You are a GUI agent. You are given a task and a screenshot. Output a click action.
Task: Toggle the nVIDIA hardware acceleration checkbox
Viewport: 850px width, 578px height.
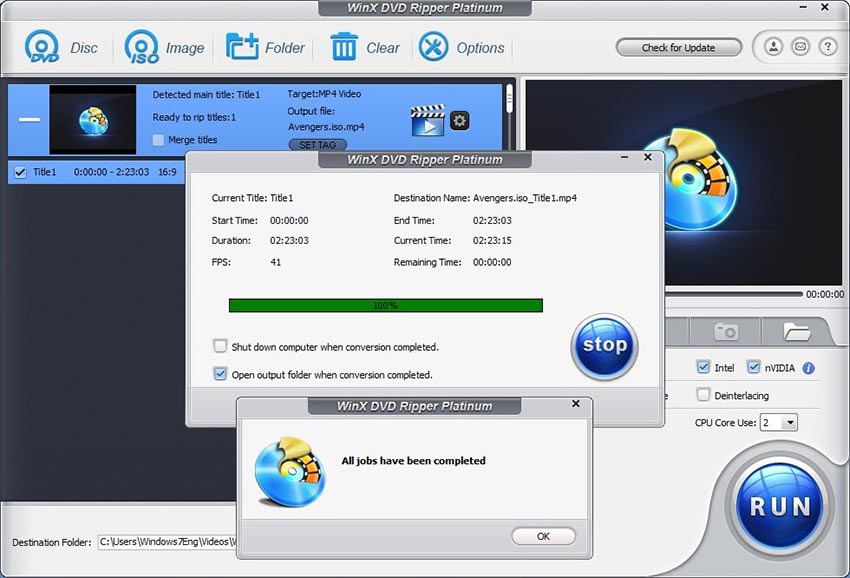tap(754, 368)
